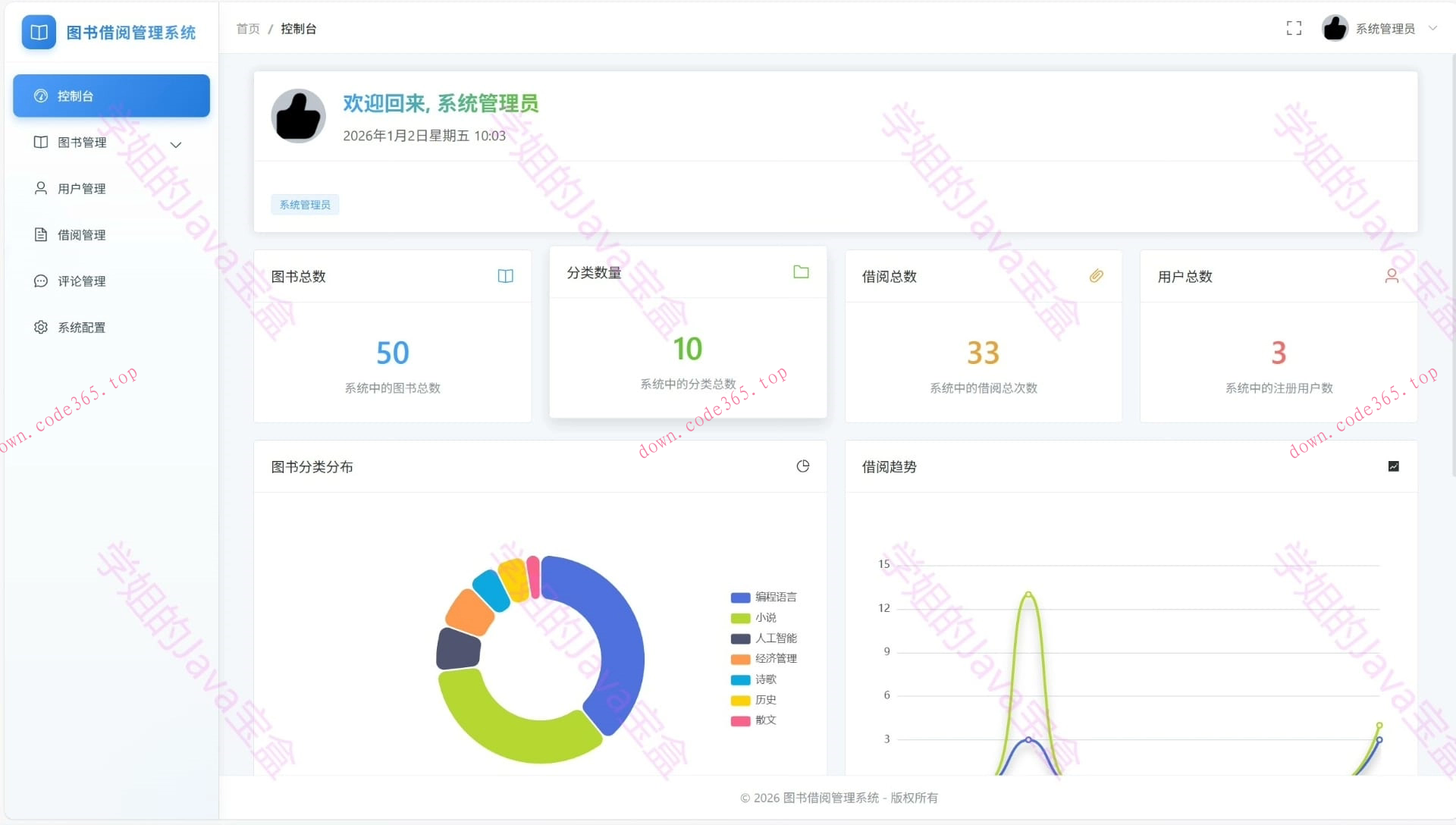The height and width of the screenshot is (825, 1456).
Task: Click the 经济管理 orange legend swatch
Action: (740, 659)
